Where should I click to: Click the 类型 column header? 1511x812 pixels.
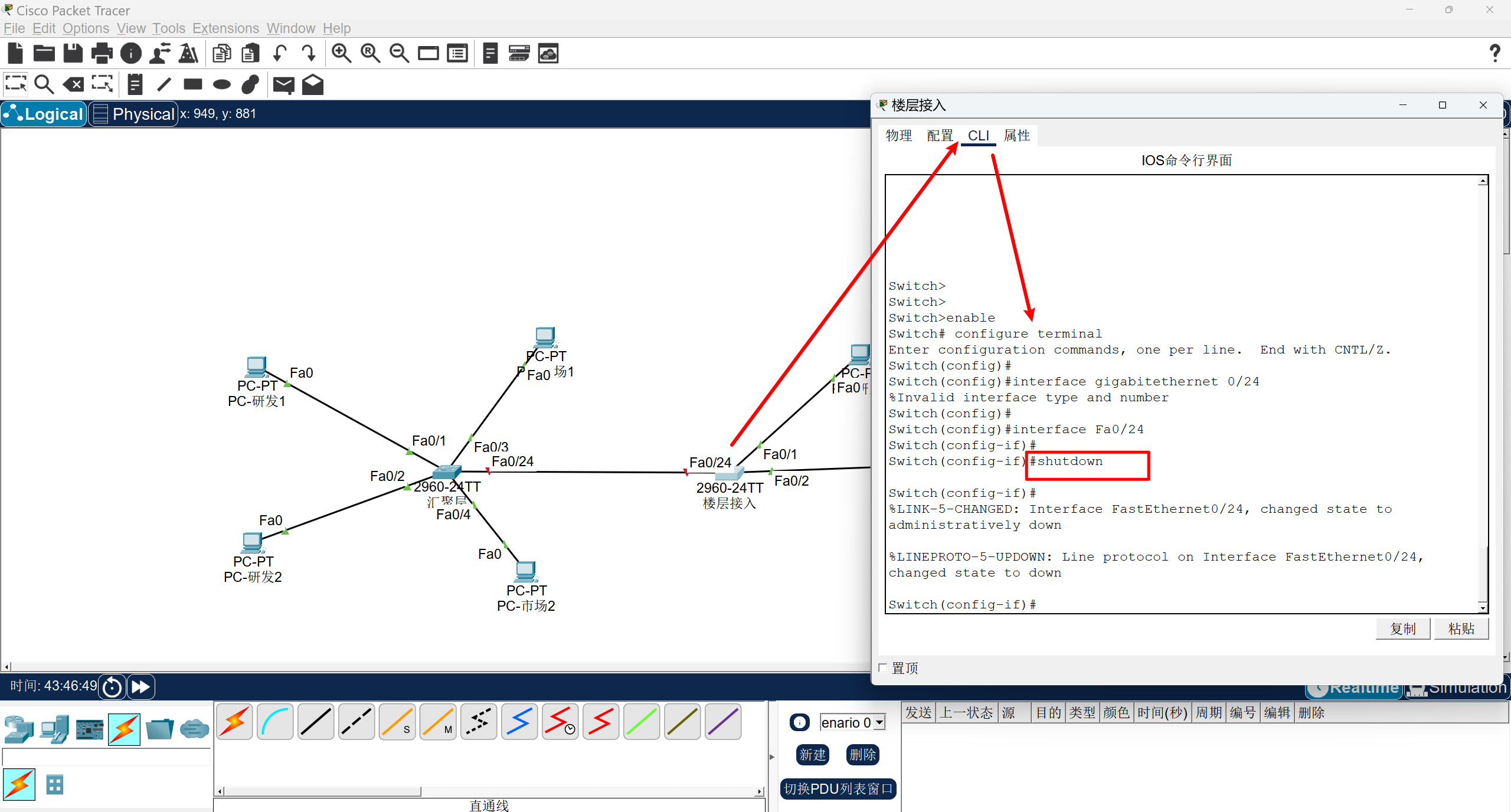(1082, 713)
